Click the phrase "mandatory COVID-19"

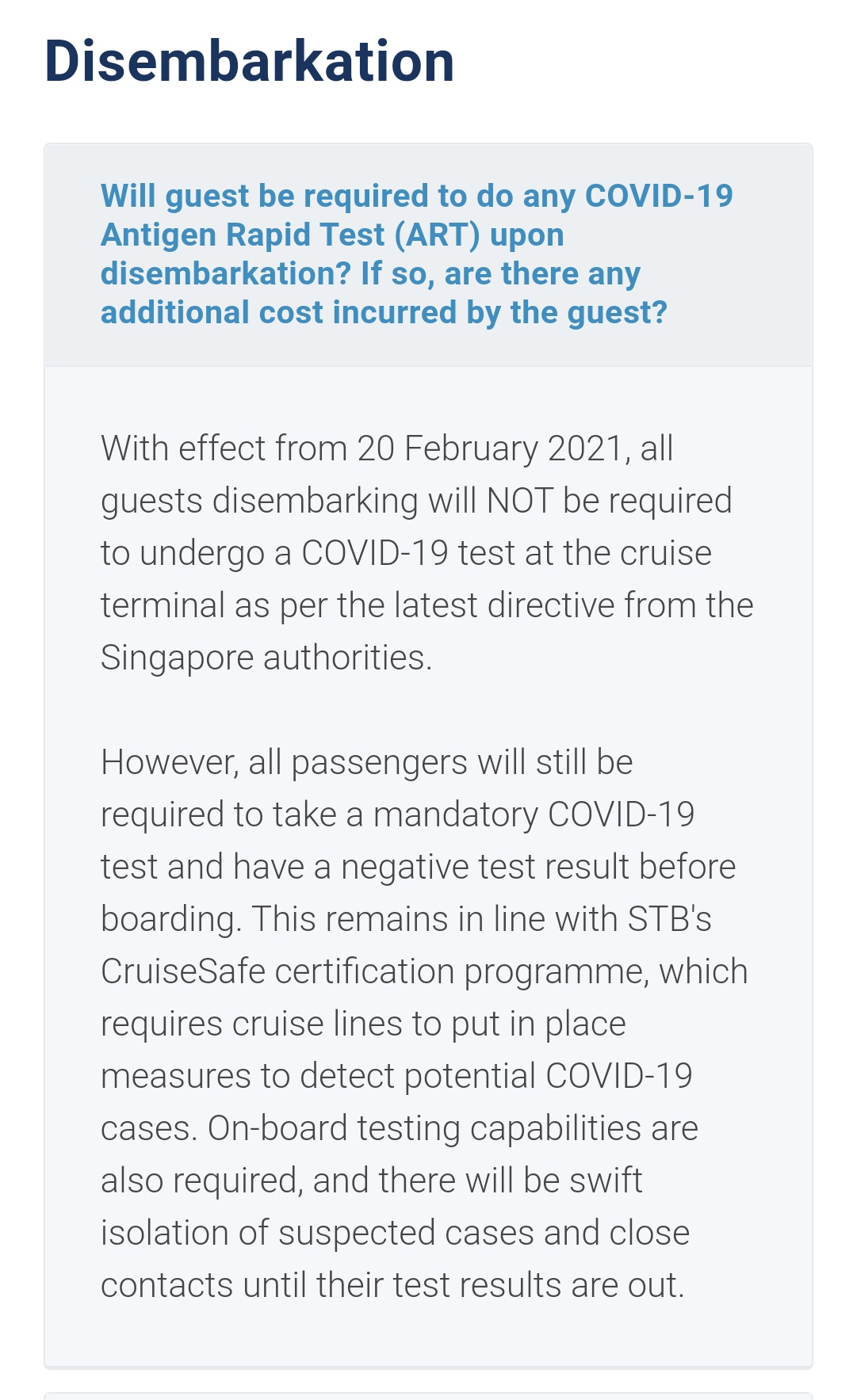[x=534, y=814]
